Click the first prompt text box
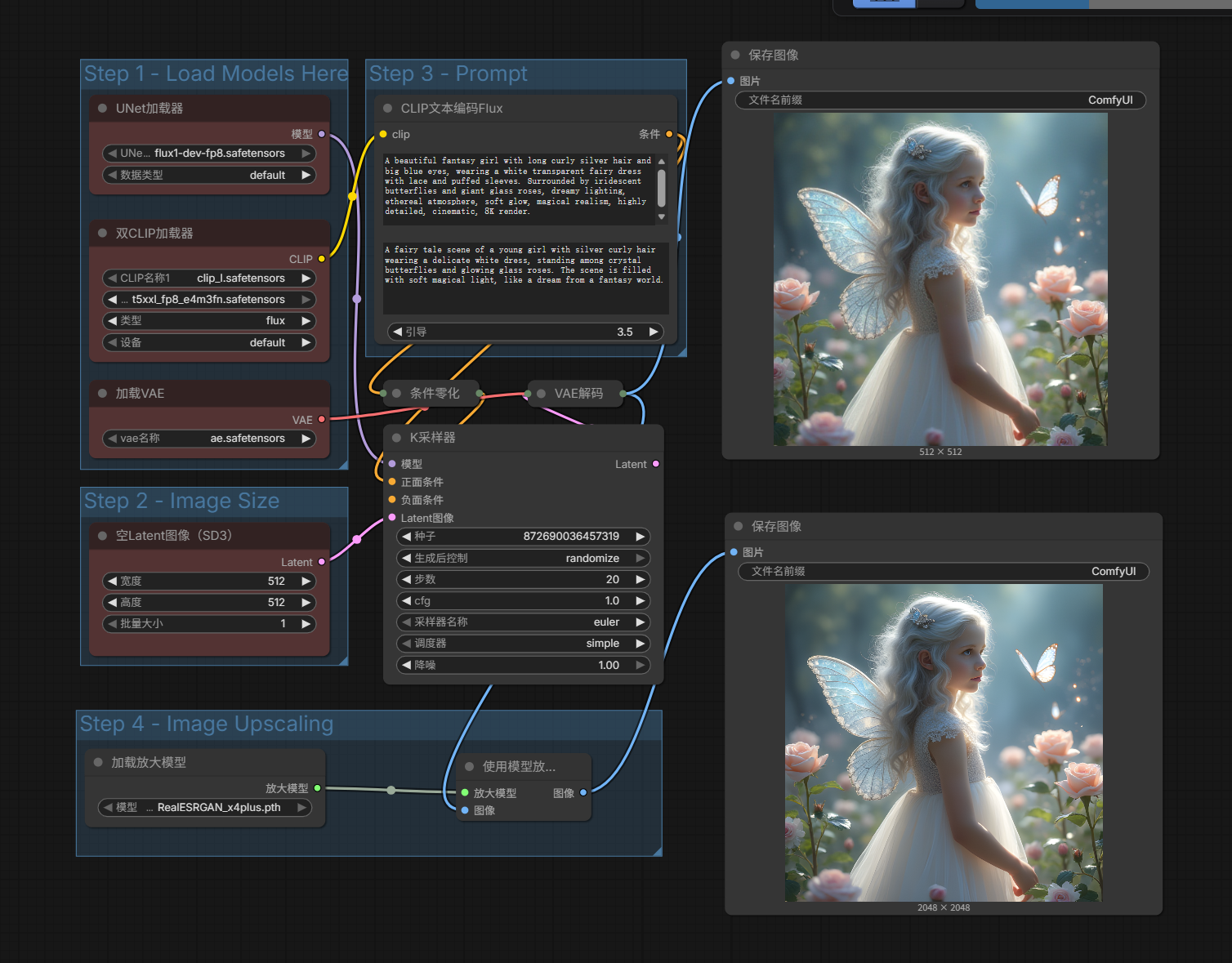Image resolution: width=1232 pixels, height=963 pixels. (x=518, y=187)
